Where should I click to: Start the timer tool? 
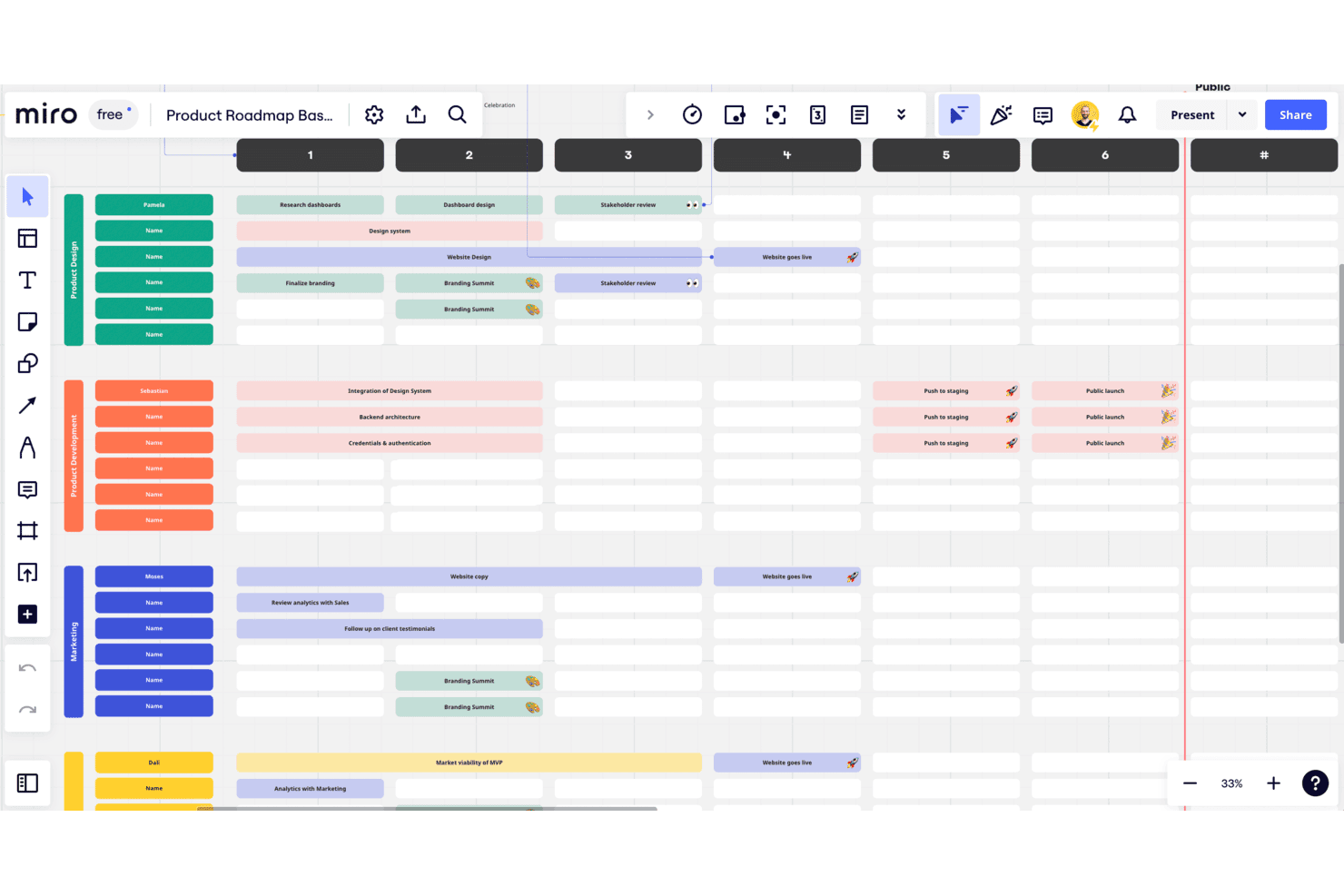click(692, 115)
